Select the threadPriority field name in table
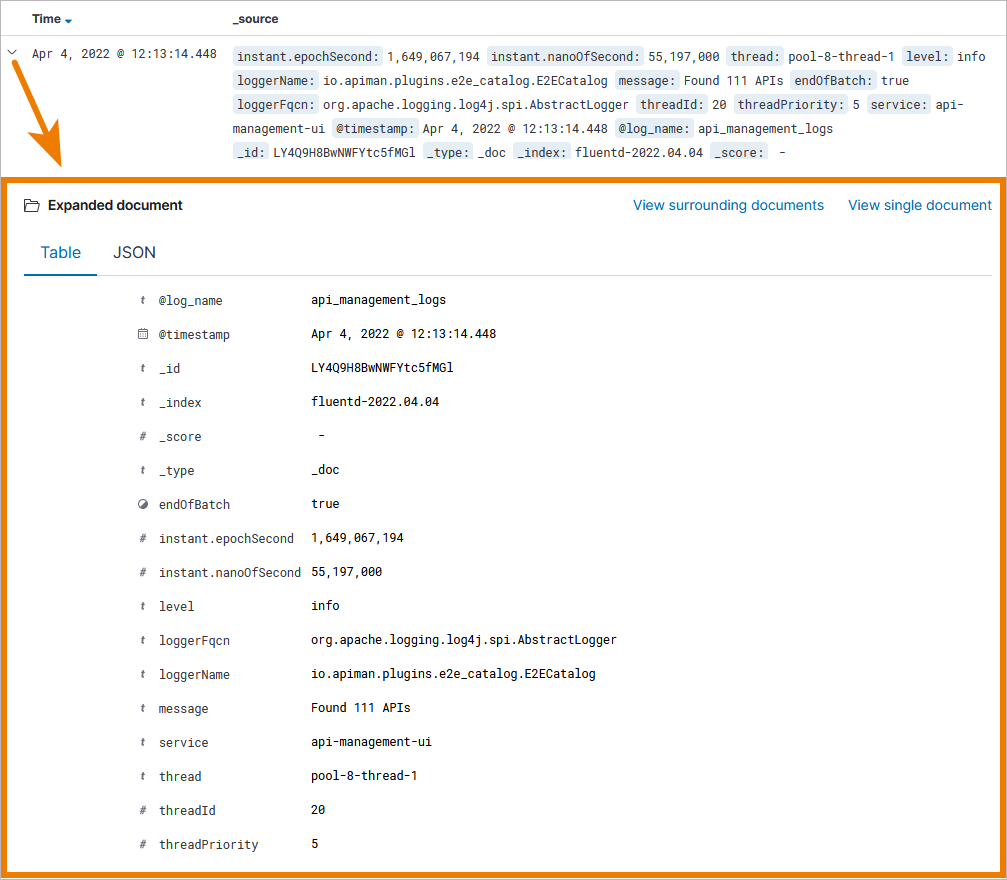 209,845
